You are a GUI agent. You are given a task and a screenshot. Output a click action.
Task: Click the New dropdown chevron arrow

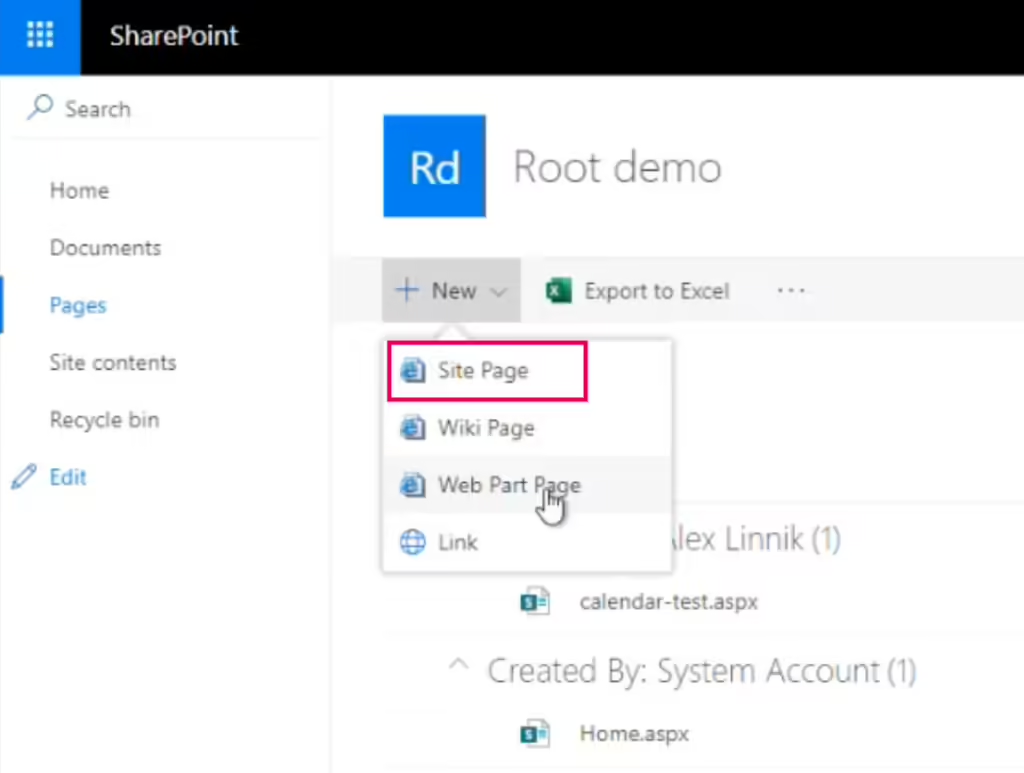[x=498, y=291]
